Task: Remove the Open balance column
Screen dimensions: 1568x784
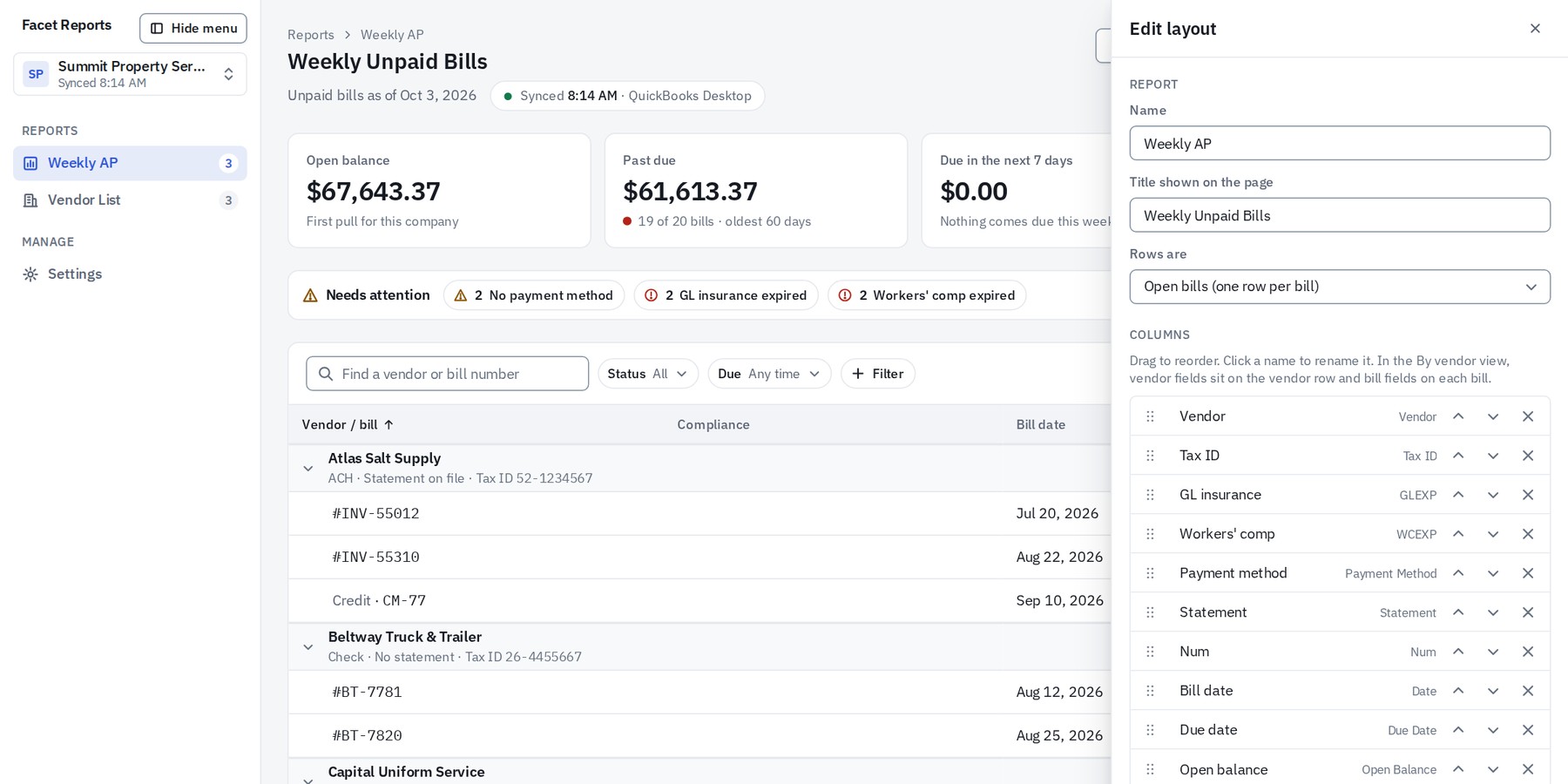Action: coord(1528,769)
